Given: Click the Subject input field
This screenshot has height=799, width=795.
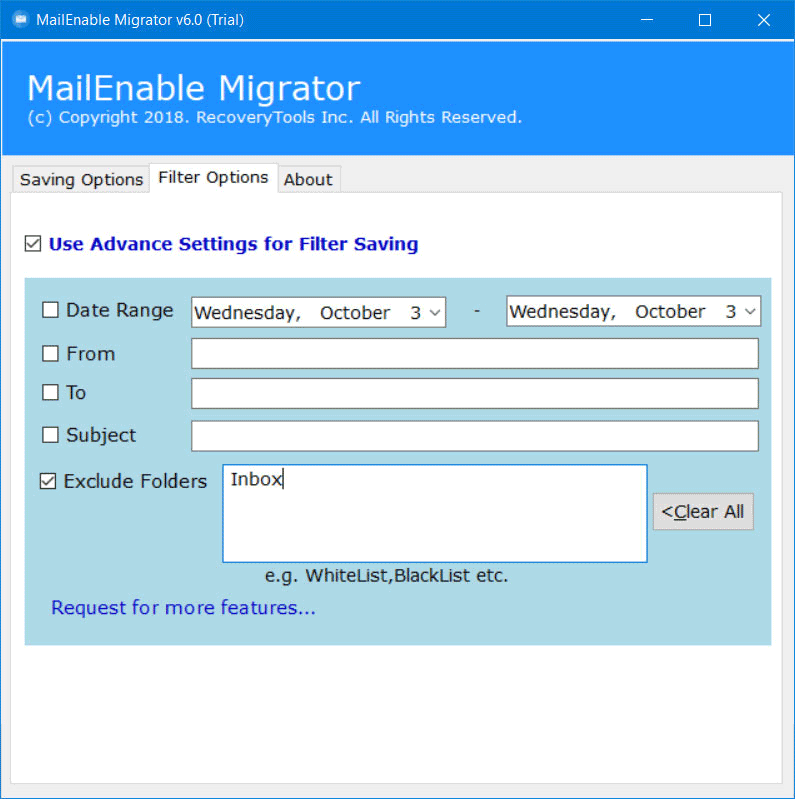Looking at the screenshot, I should pos(474,436).
